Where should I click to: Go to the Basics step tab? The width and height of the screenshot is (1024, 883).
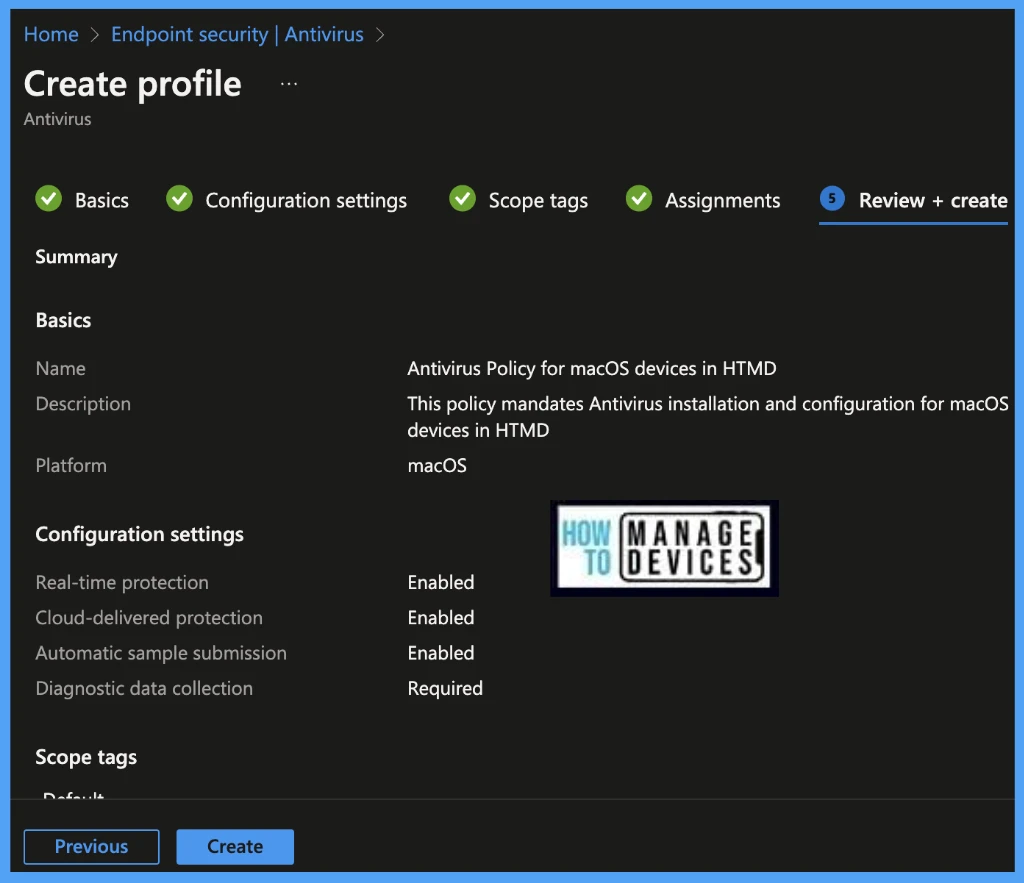82,200
